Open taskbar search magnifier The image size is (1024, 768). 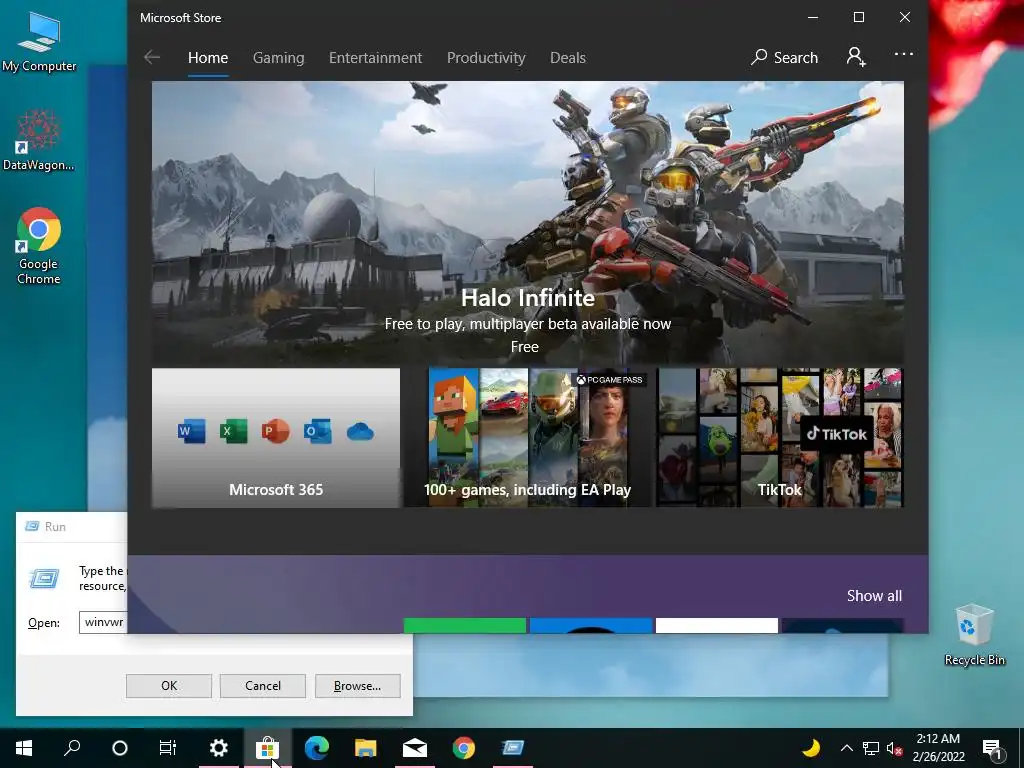pos(72,748)
